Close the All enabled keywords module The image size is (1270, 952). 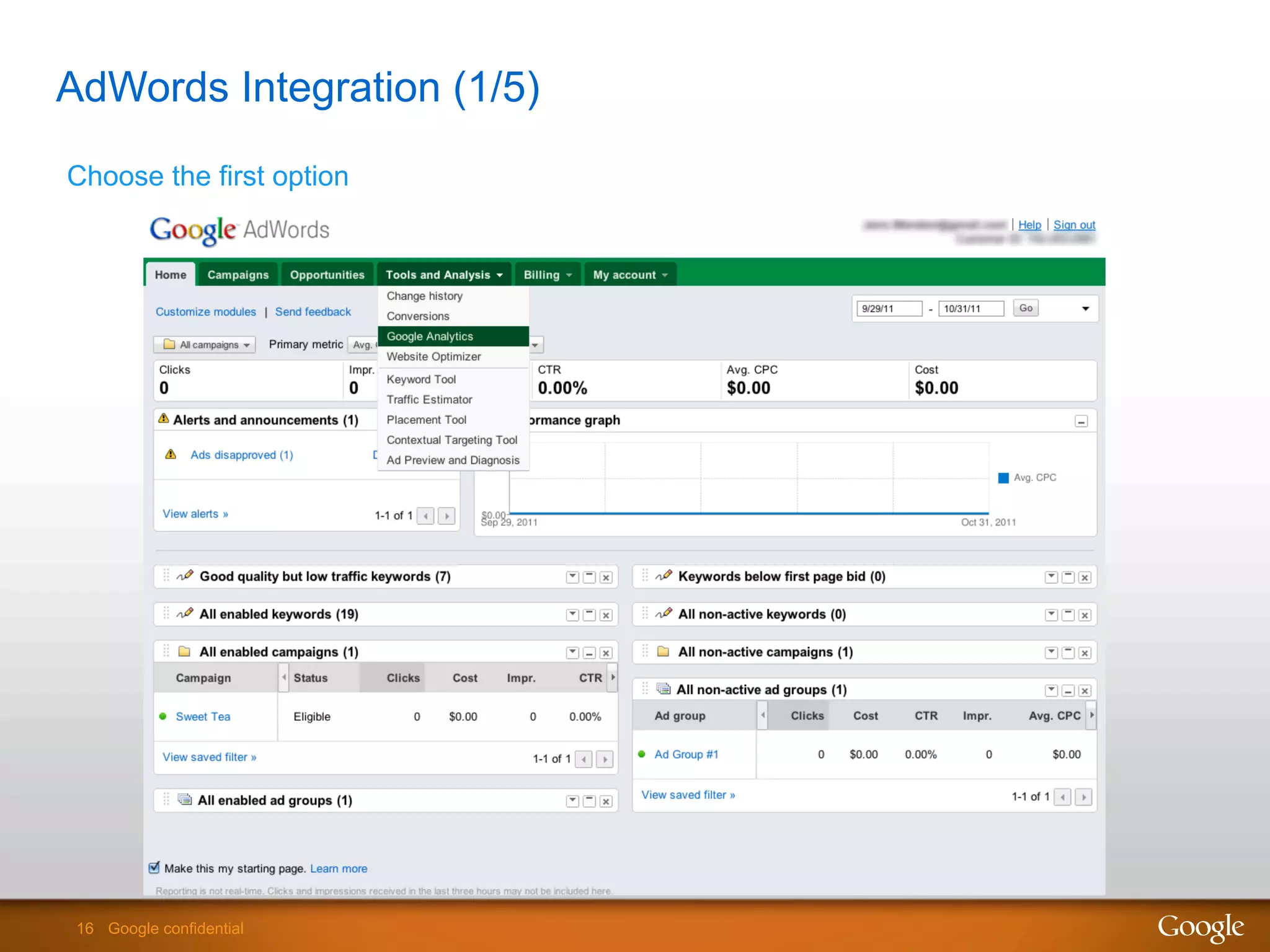[606, 615]
